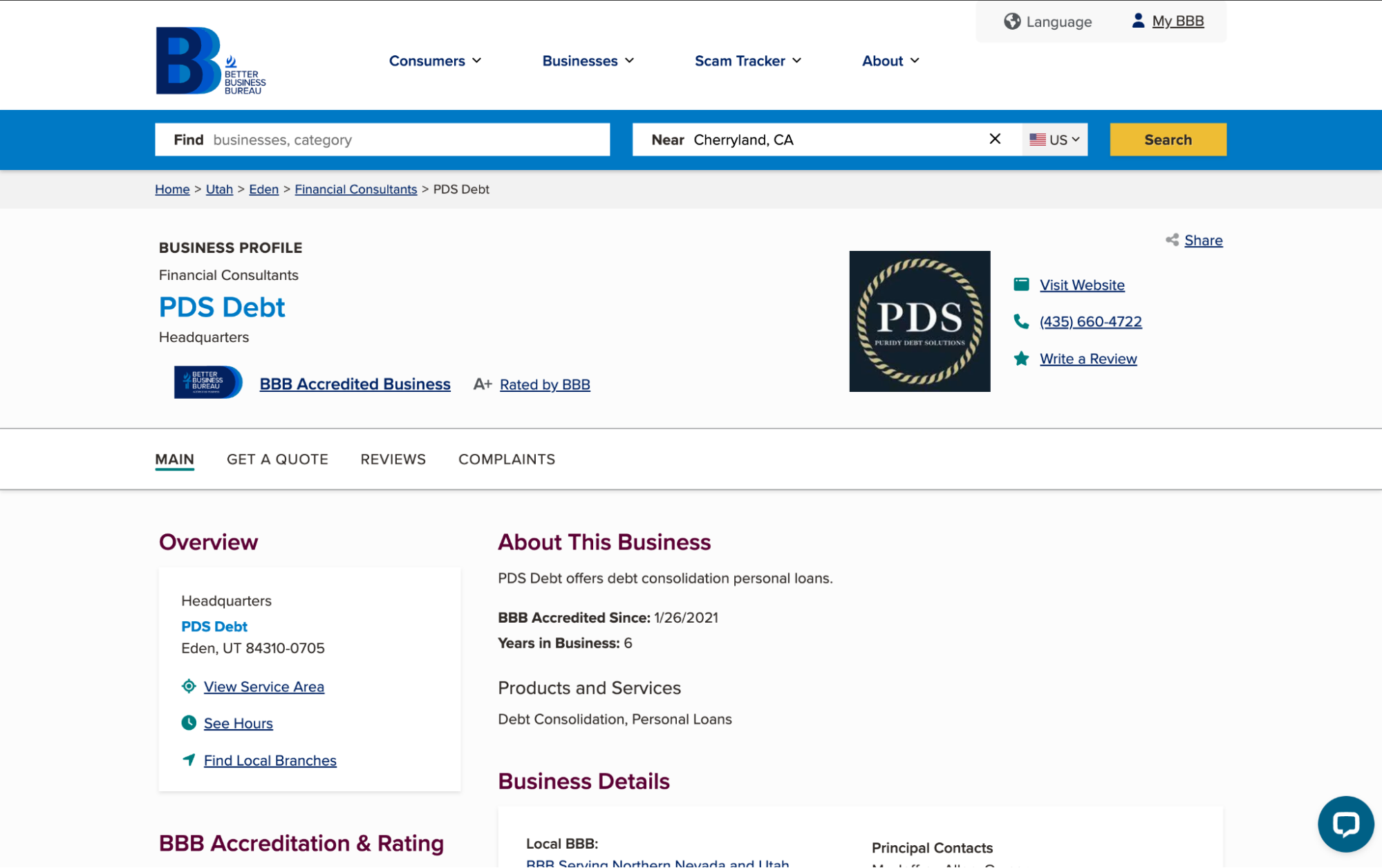Click the Share link

[1203, 240]
